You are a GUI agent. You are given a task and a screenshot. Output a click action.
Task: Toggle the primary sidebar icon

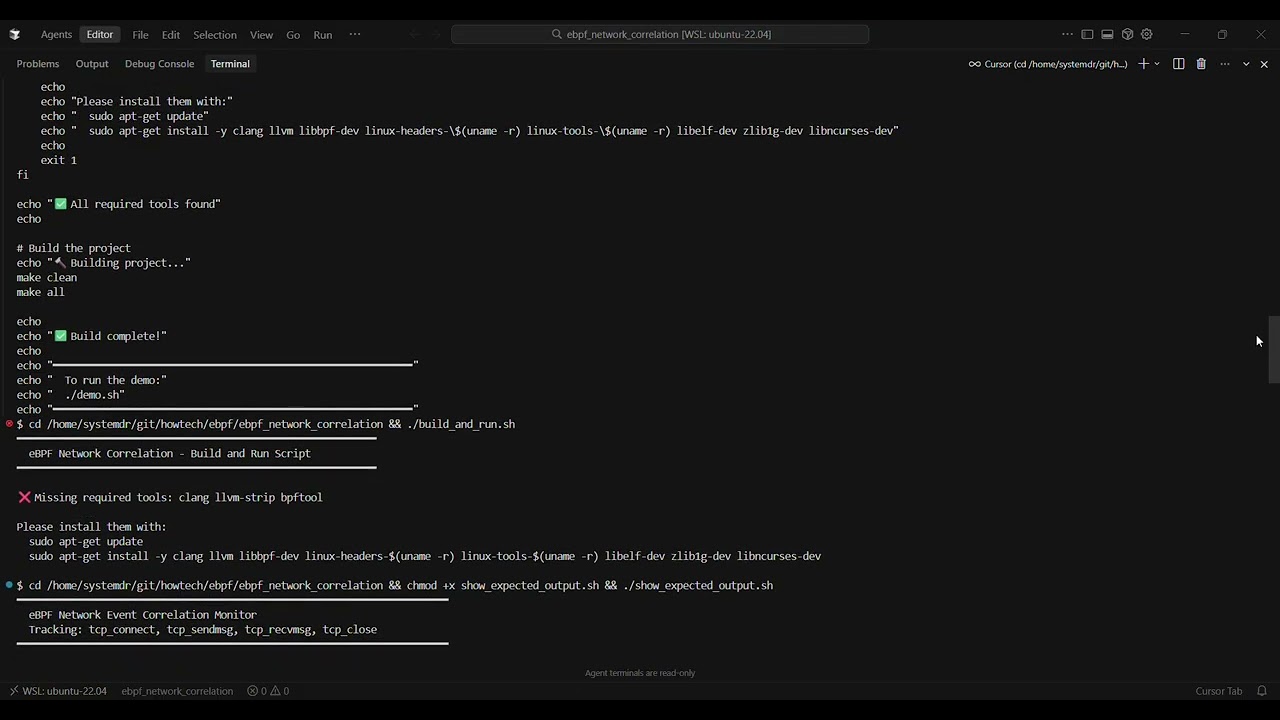[x=1087, y=34]
